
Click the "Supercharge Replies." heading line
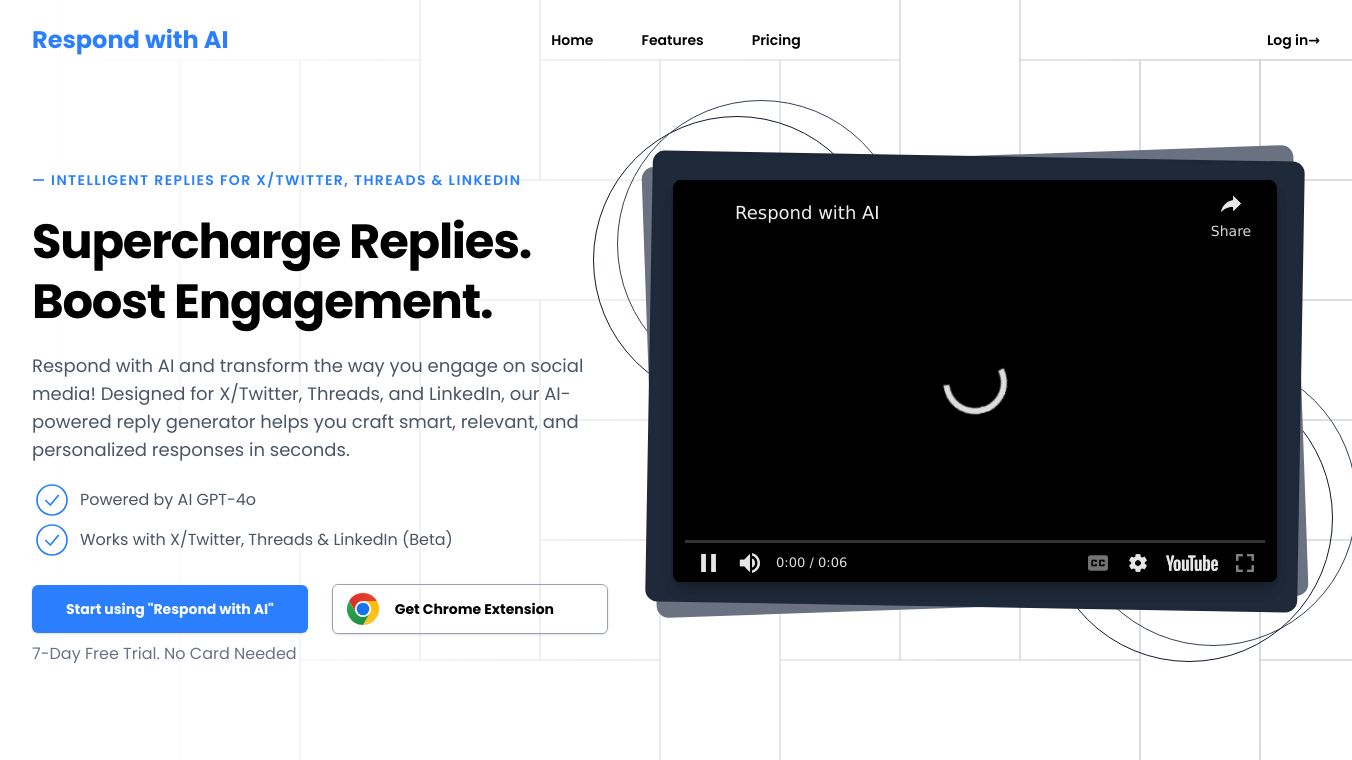(282, 242)
